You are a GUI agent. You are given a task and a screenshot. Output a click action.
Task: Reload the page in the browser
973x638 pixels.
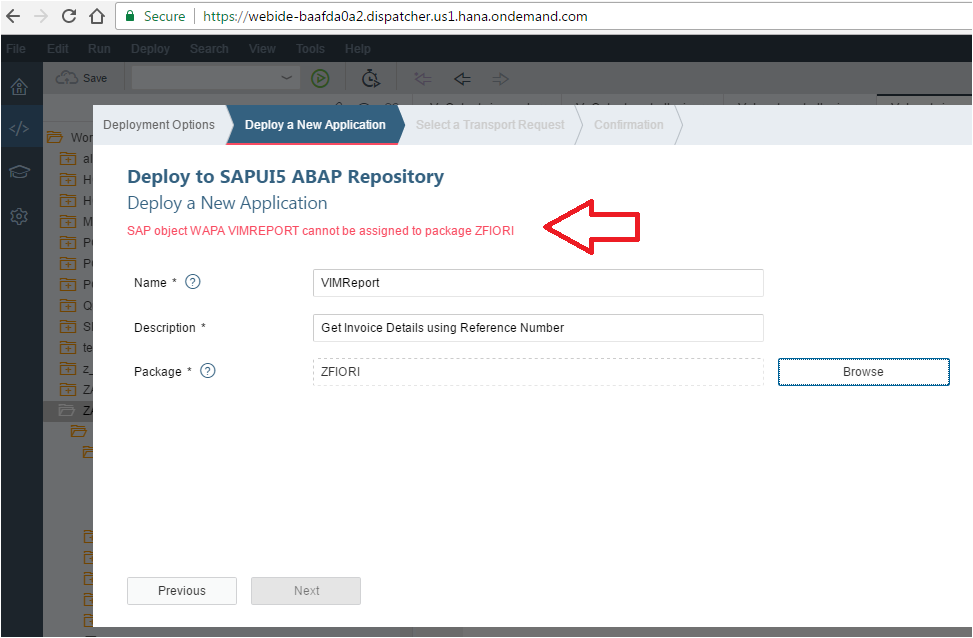68,16
